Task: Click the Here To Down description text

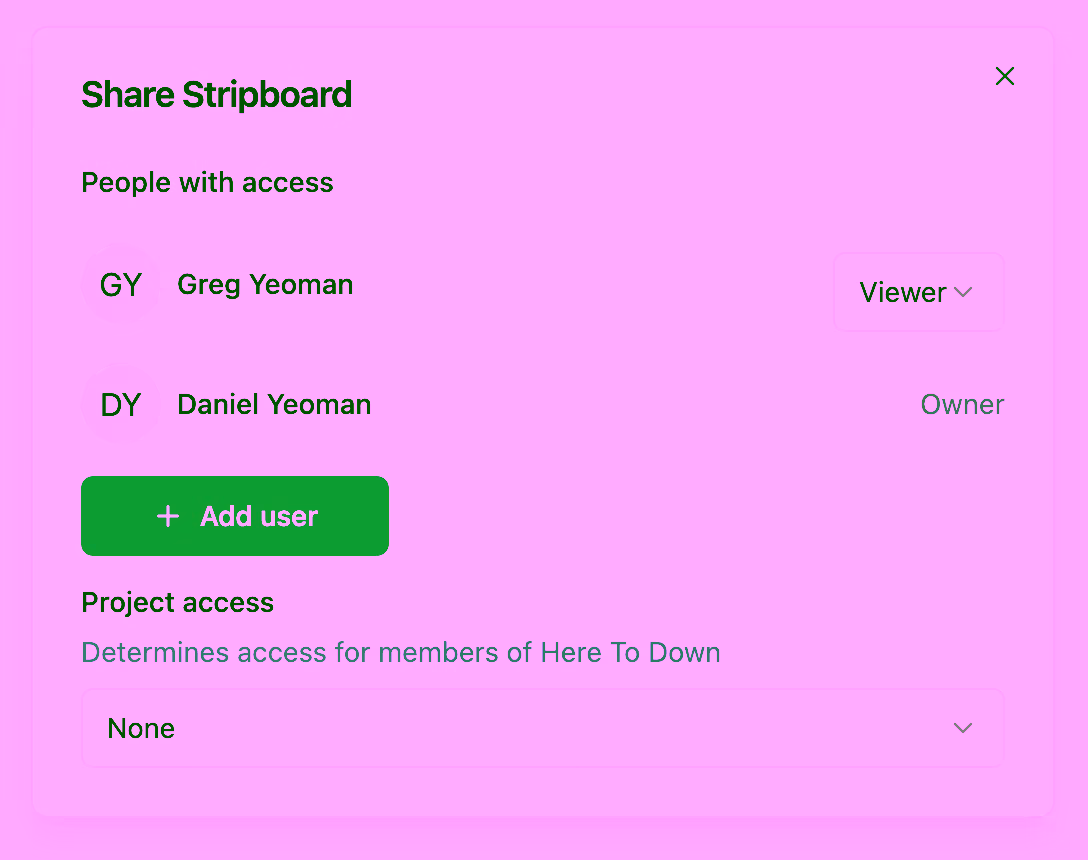Action: 400,653
